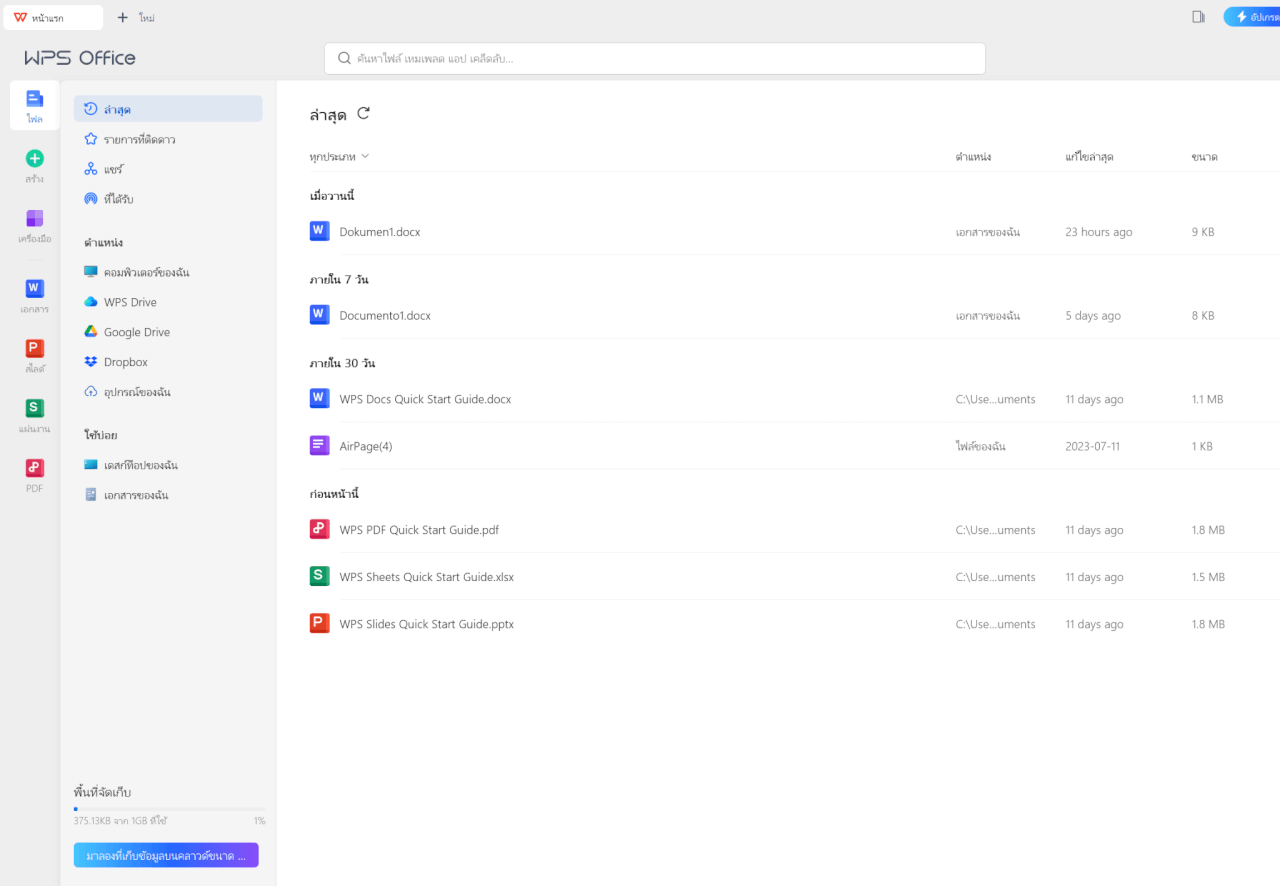Open My Devices (อุปกรณ์ของฉัน)
1280x886 pixels.
[168, 392]
